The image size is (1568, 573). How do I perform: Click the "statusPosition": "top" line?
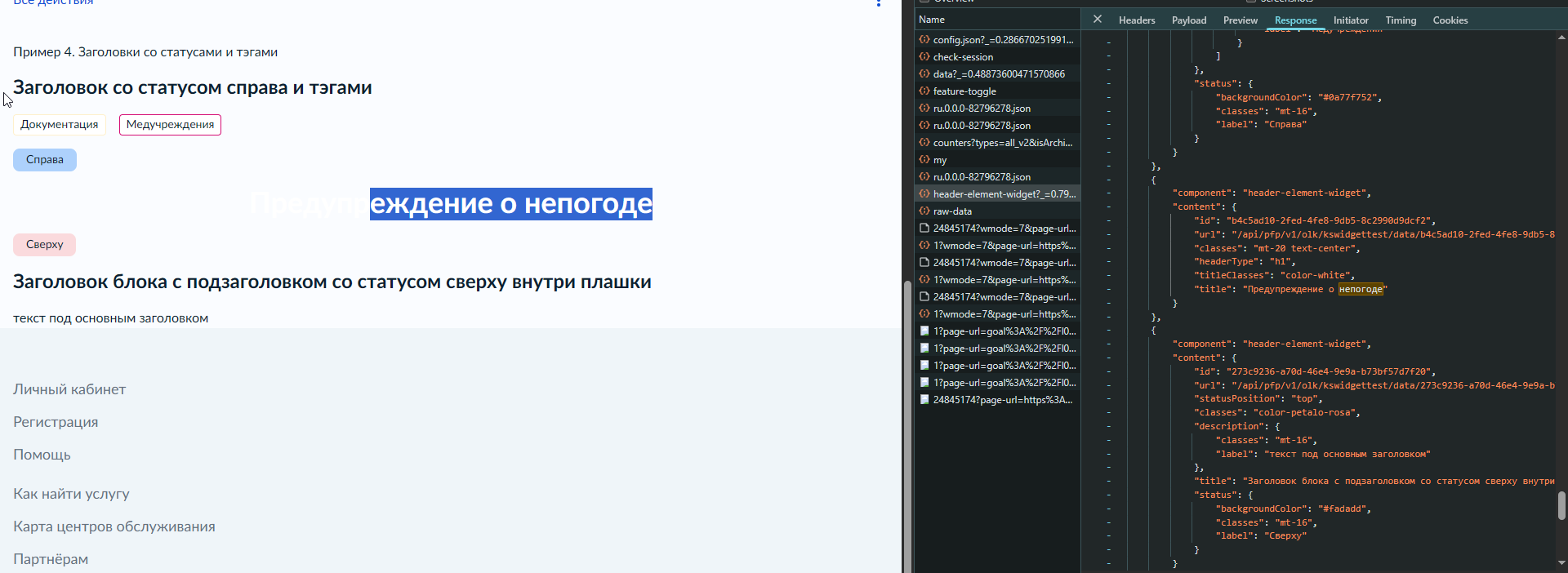pyautogui.click(x=1258, y=398)
